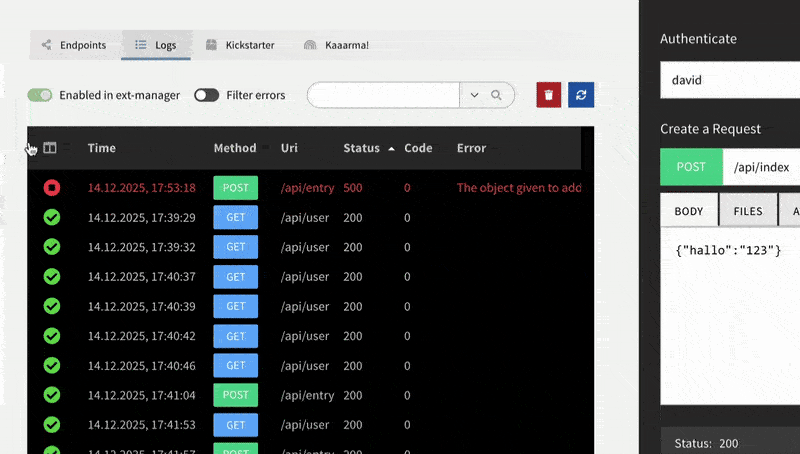Click the magnifier search icon
800x454 pixels.
(496, 95)
